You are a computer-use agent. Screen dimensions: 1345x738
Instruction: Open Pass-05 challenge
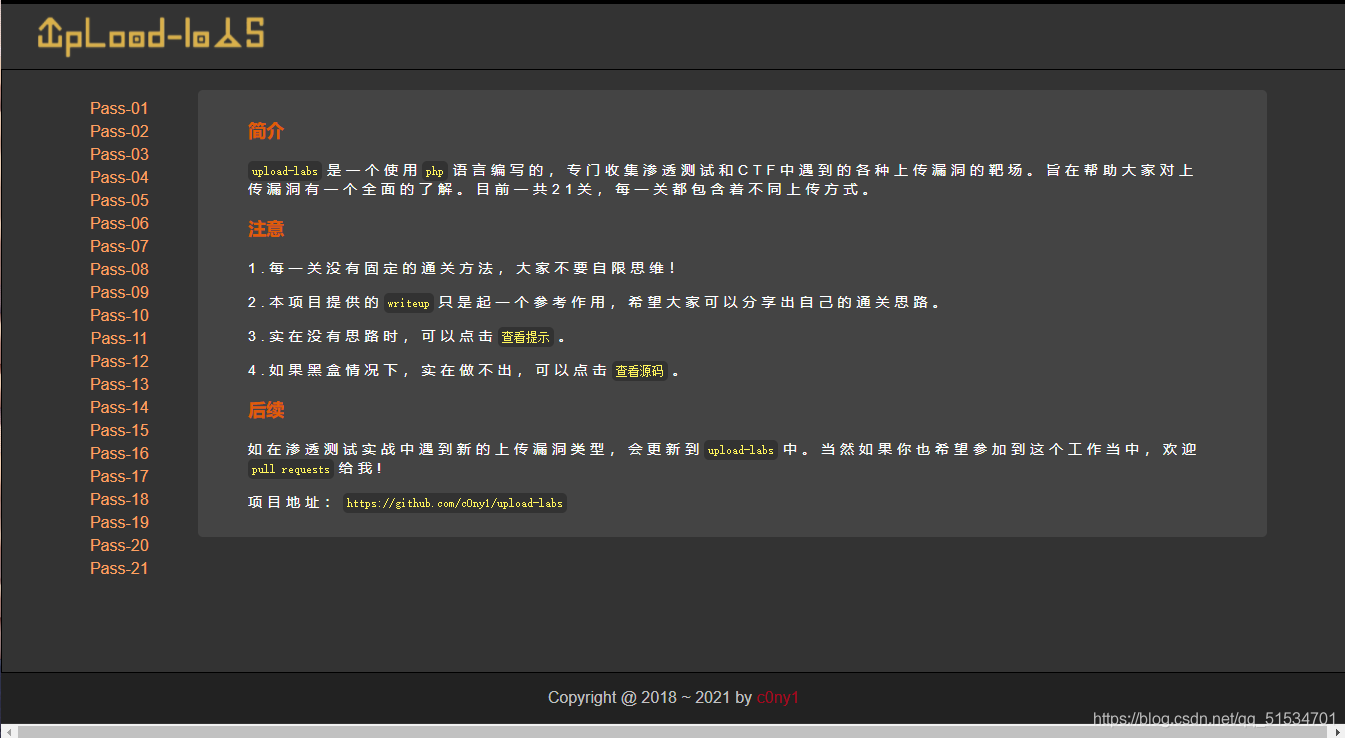(119, 200)
